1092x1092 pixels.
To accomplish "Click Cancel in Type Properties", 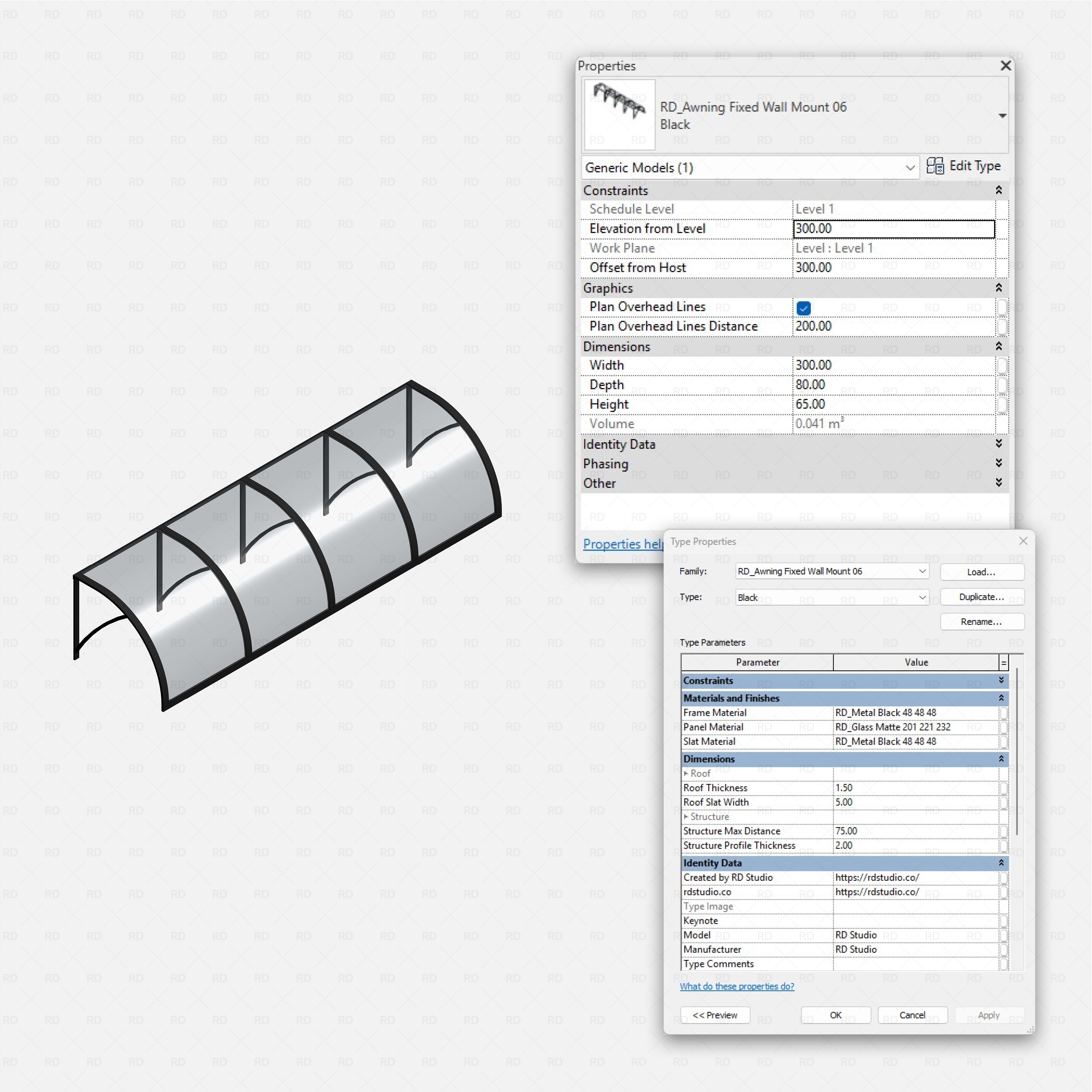I will (x=912, y=1015).
